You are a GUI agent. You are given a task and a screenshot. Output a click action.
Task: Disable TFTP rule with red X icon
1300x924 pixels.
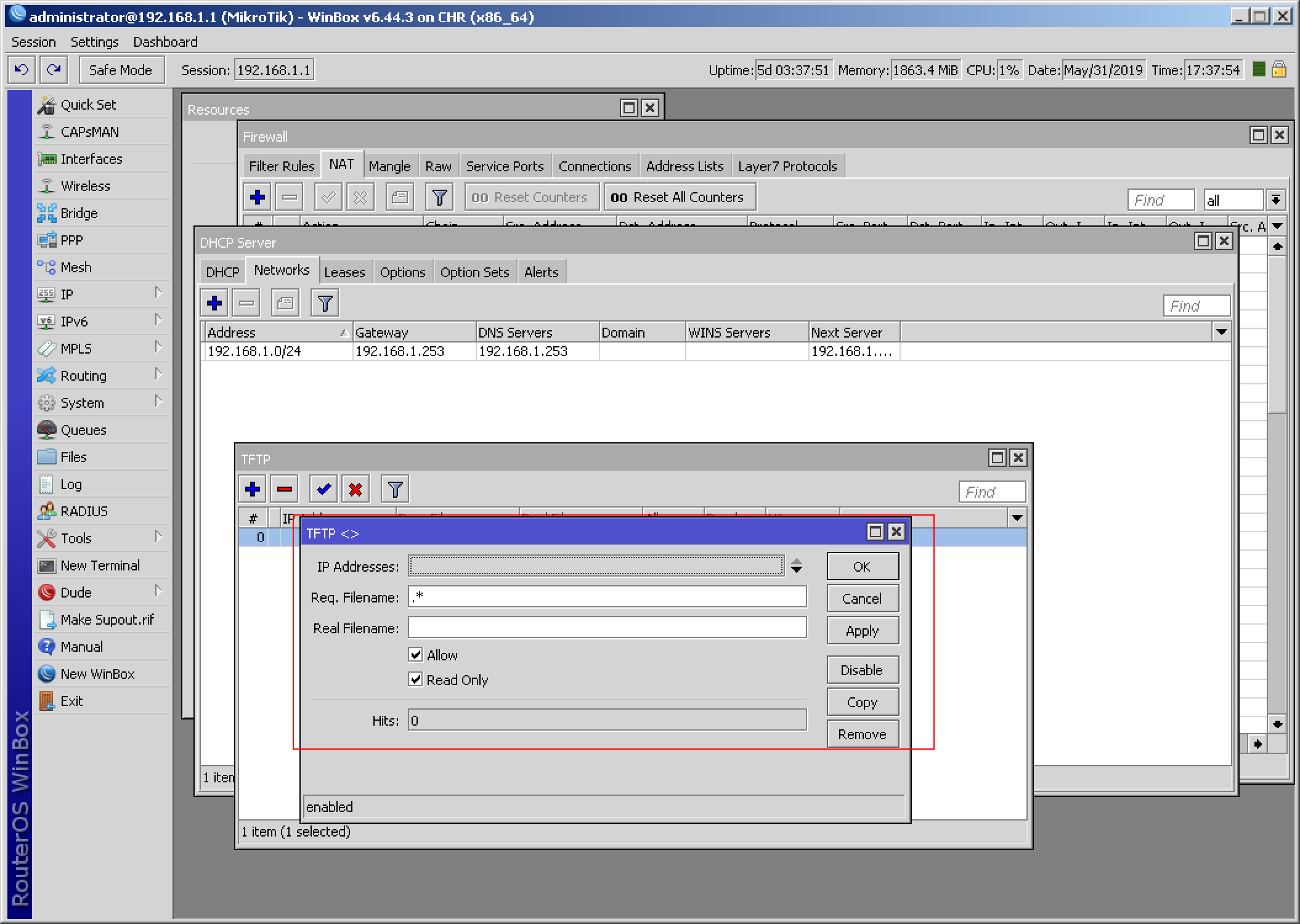point(355,489)
